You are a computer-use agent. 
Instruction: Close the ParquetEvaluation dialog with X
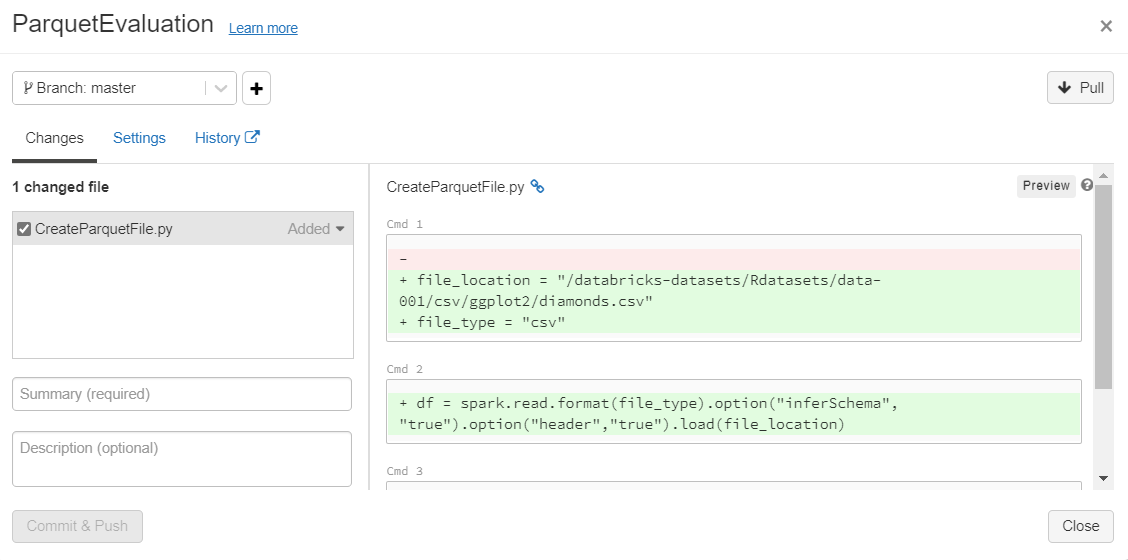1106,26
